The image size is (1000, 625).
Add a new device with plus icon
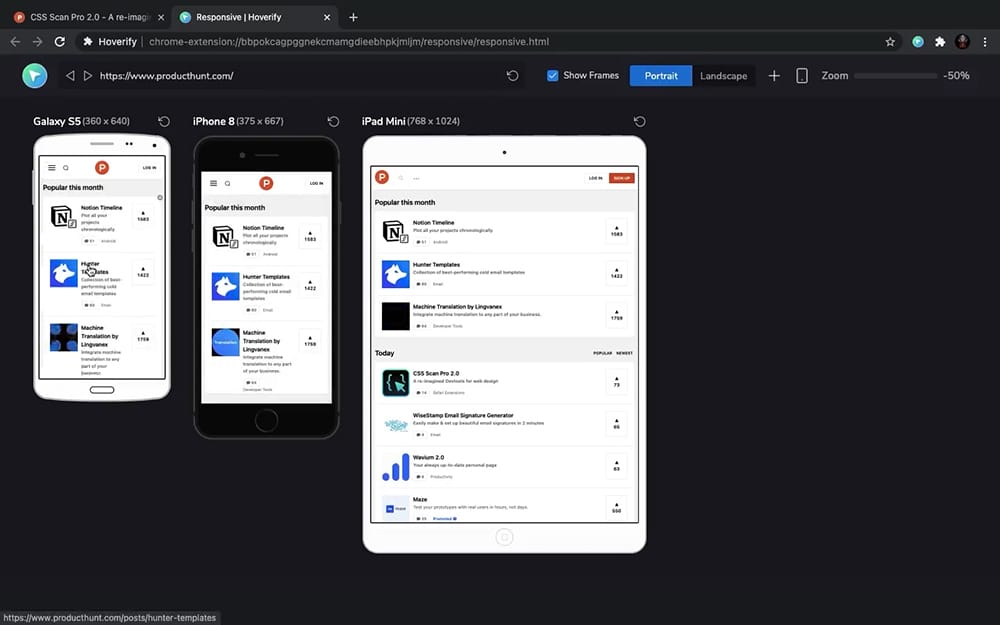point(774,76)
